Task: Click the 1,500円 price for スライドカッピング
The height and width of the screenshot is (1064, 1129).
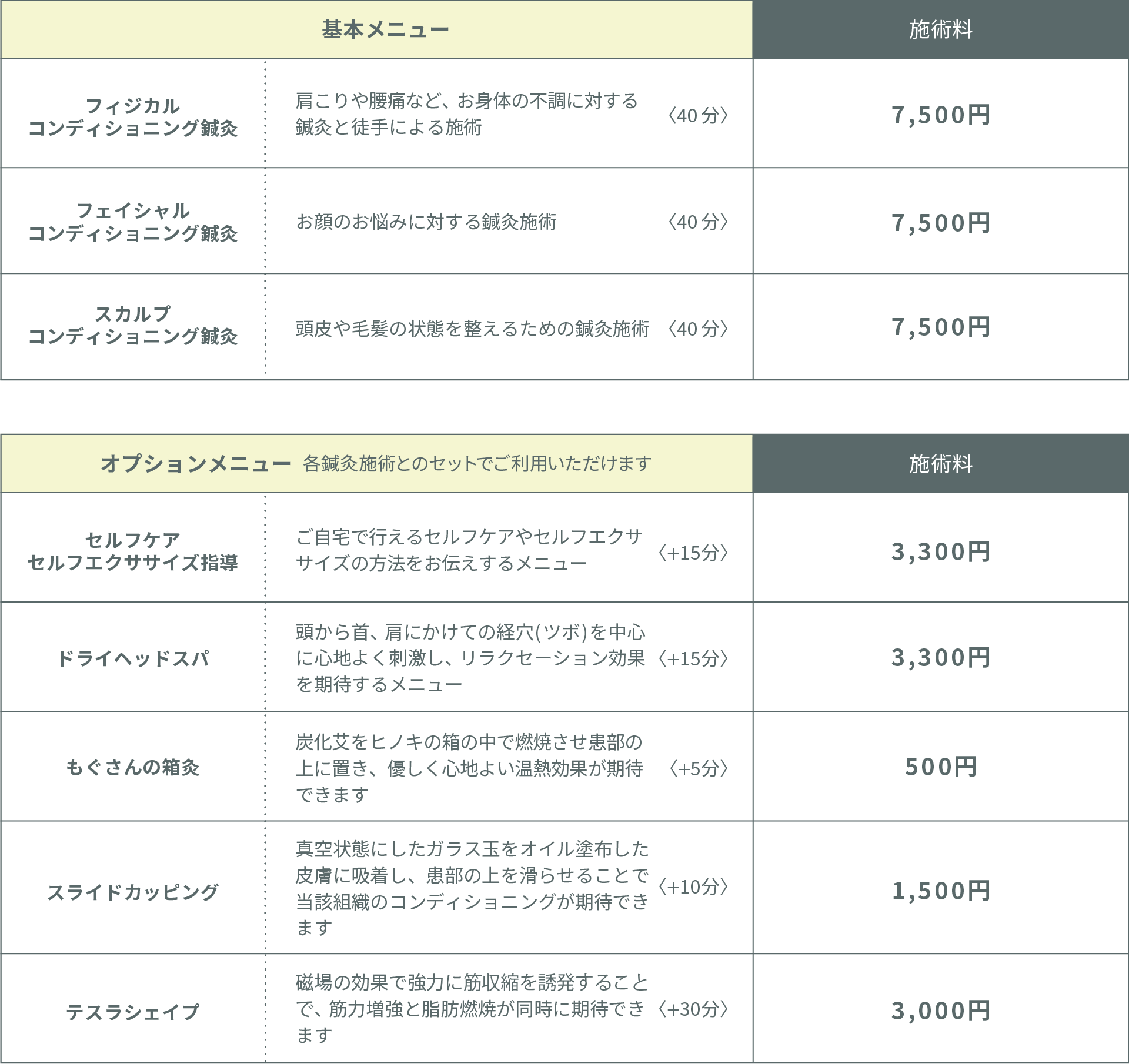Action: point(940,891)
